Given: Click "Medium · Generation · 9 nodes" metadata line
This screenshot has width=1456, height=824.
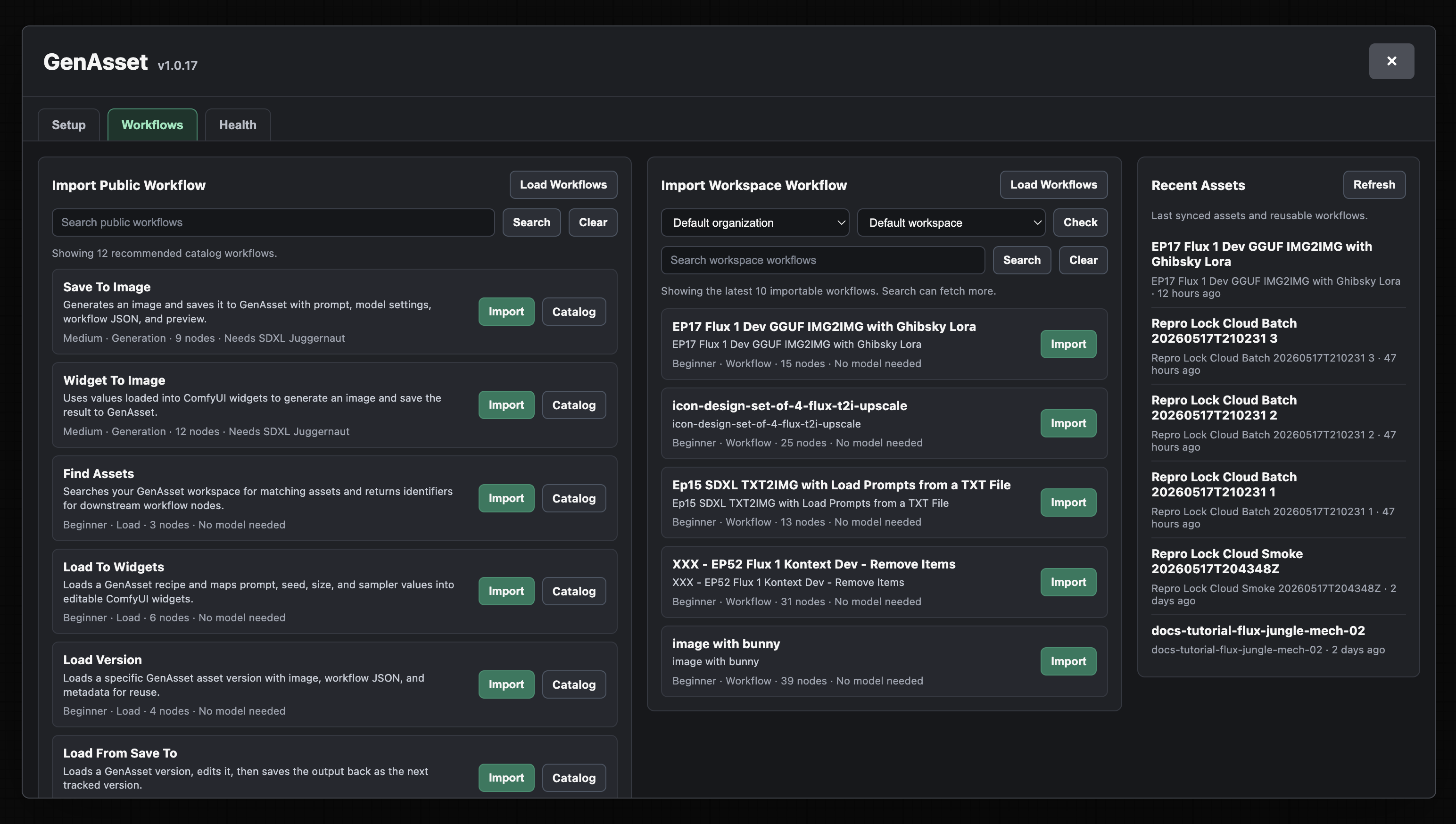Looking at the screenshot, I should coord(204,338).
